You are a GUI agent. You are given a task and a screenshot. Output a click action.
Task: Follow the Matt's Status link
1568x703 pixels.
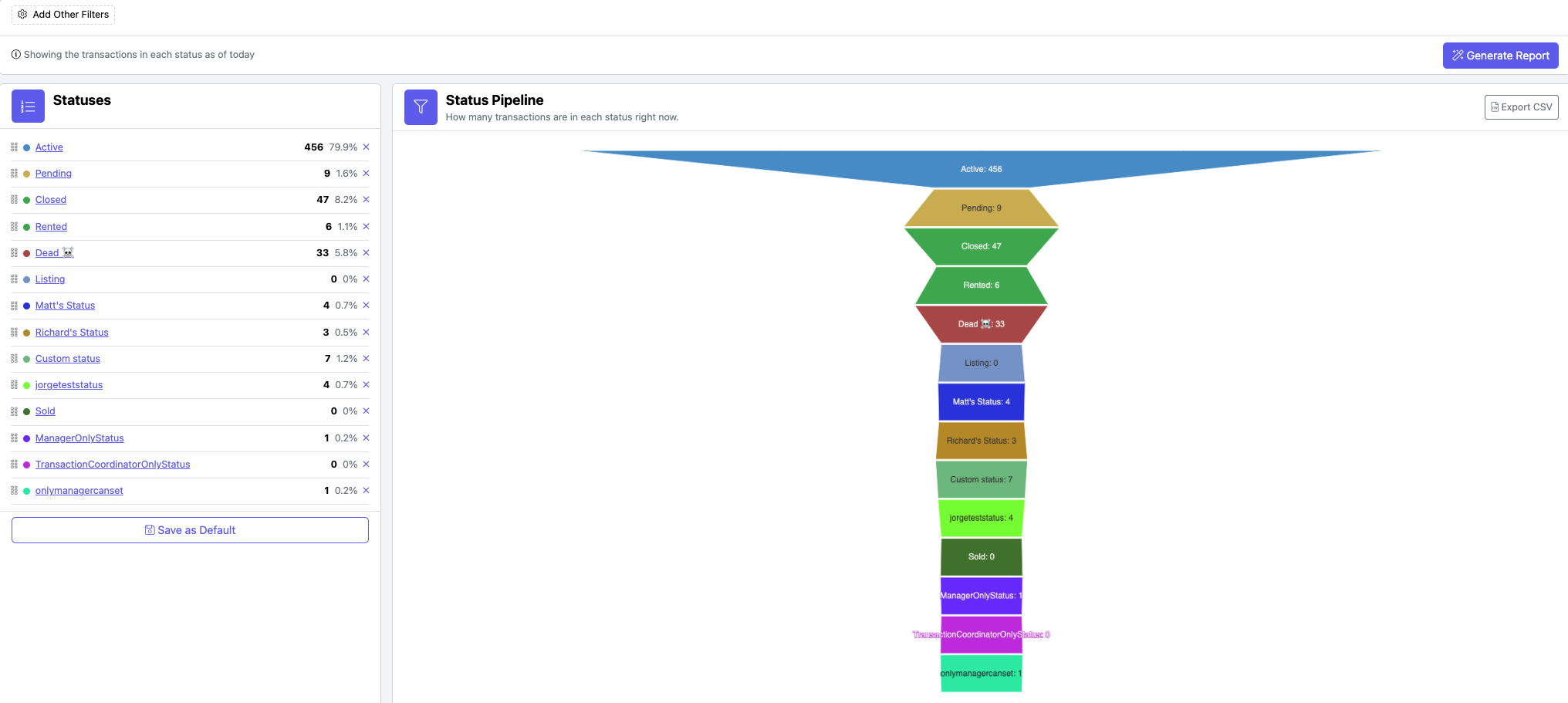click(x=65, y=306)
